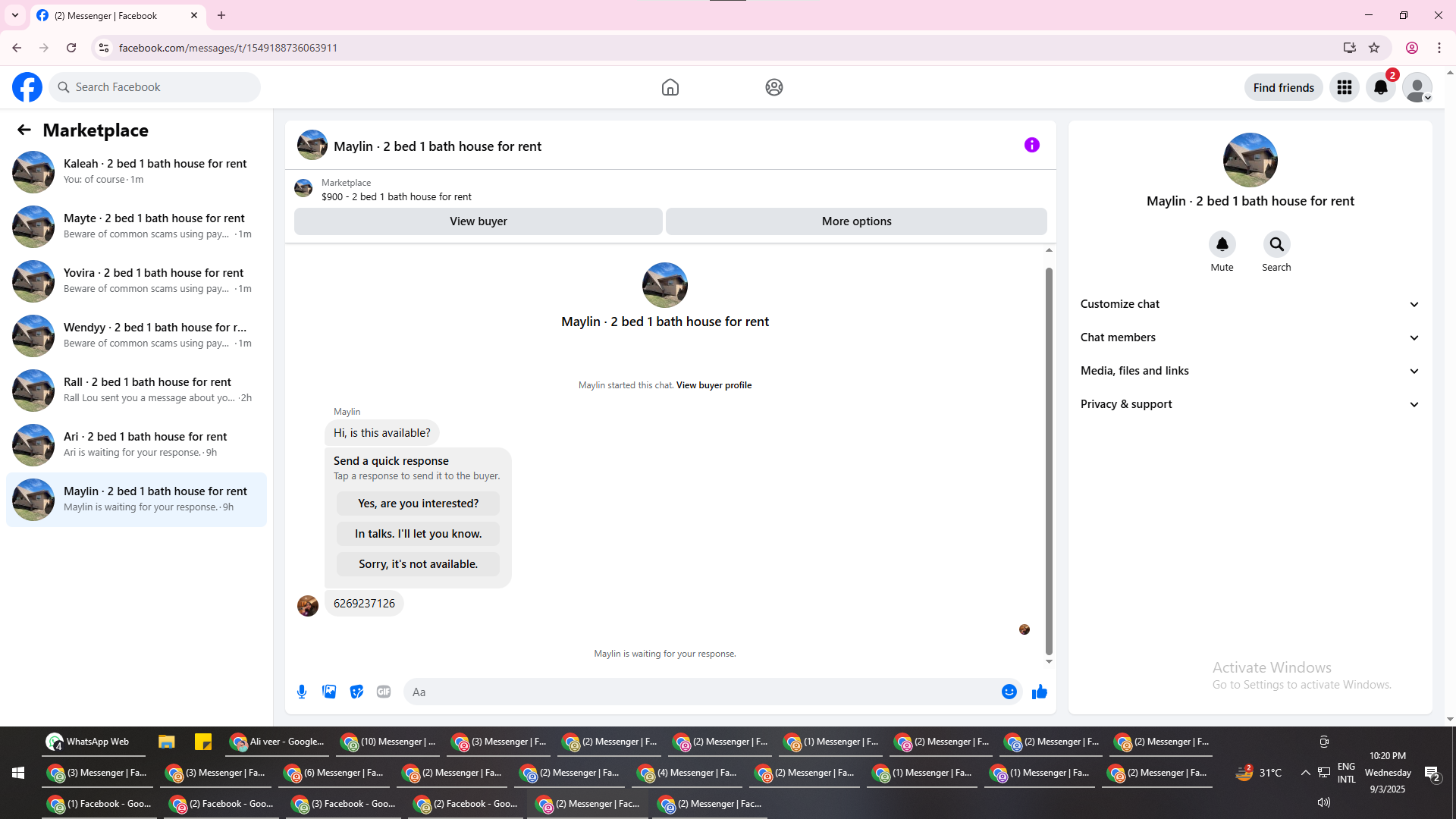The width and height of the screenshot is (1456, 819).
Task: Send quick reply In talks. I'll let you know.
Action: (x=419, y=534)
